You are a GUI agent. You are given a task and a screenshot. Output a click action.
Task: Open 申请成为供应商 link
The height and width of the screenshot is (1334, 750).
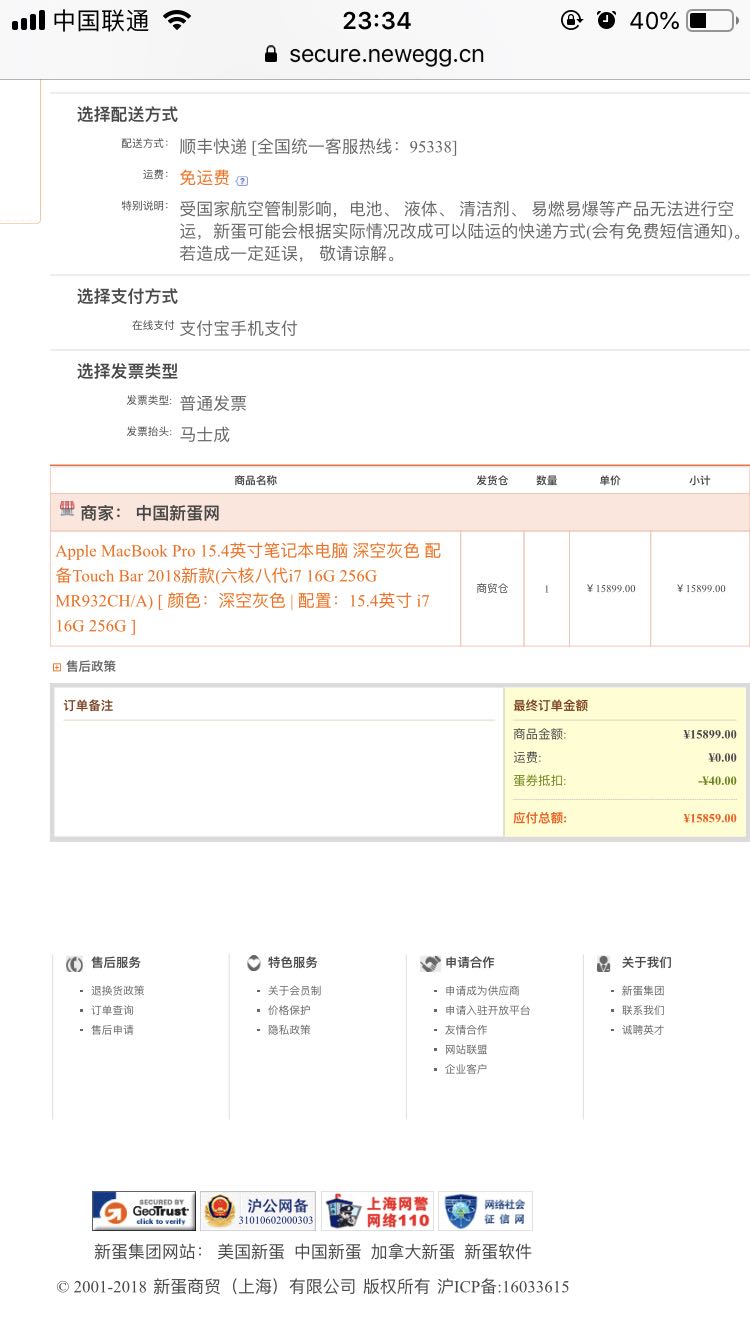tap(482, 991)
